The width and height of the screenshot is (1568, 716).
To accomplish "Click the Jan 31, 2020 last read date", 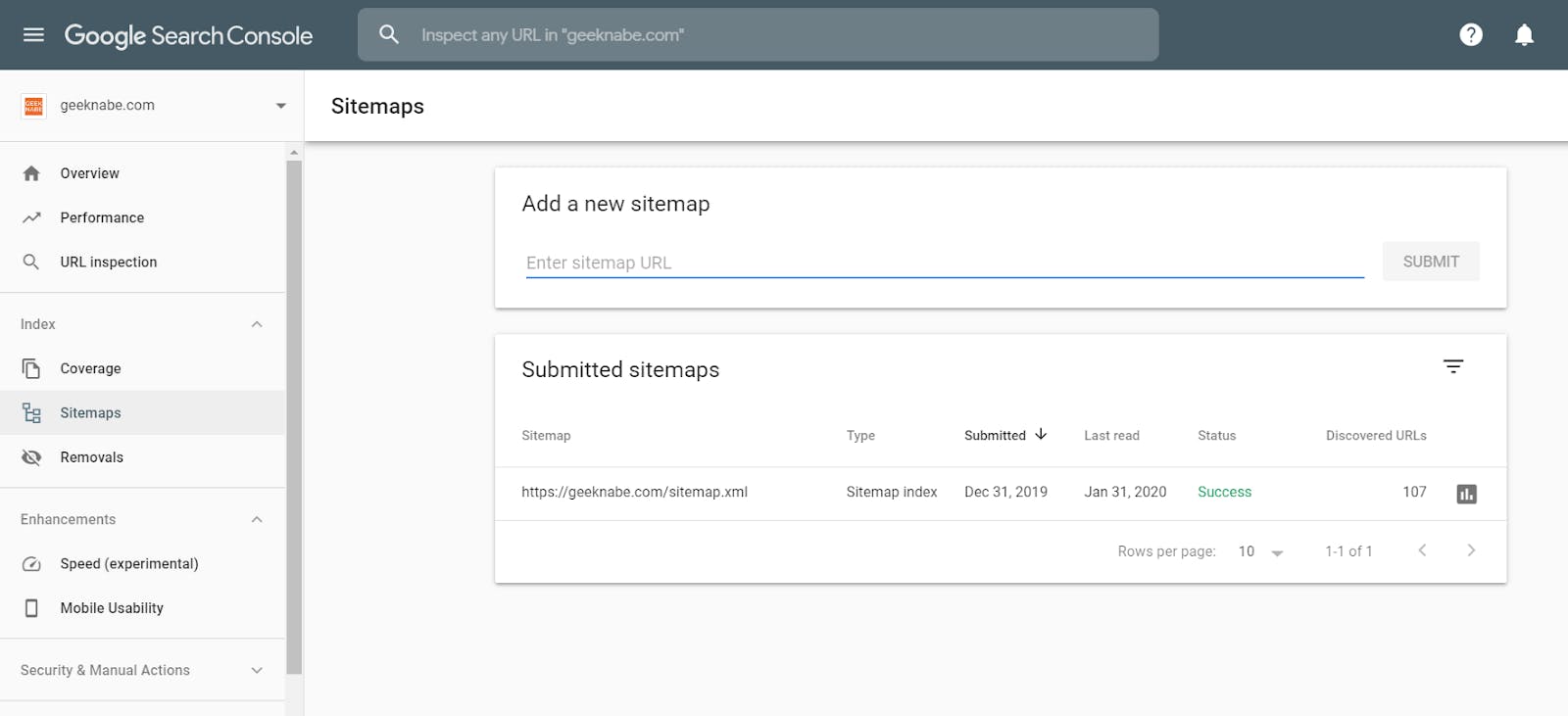I will (1125, 492).
